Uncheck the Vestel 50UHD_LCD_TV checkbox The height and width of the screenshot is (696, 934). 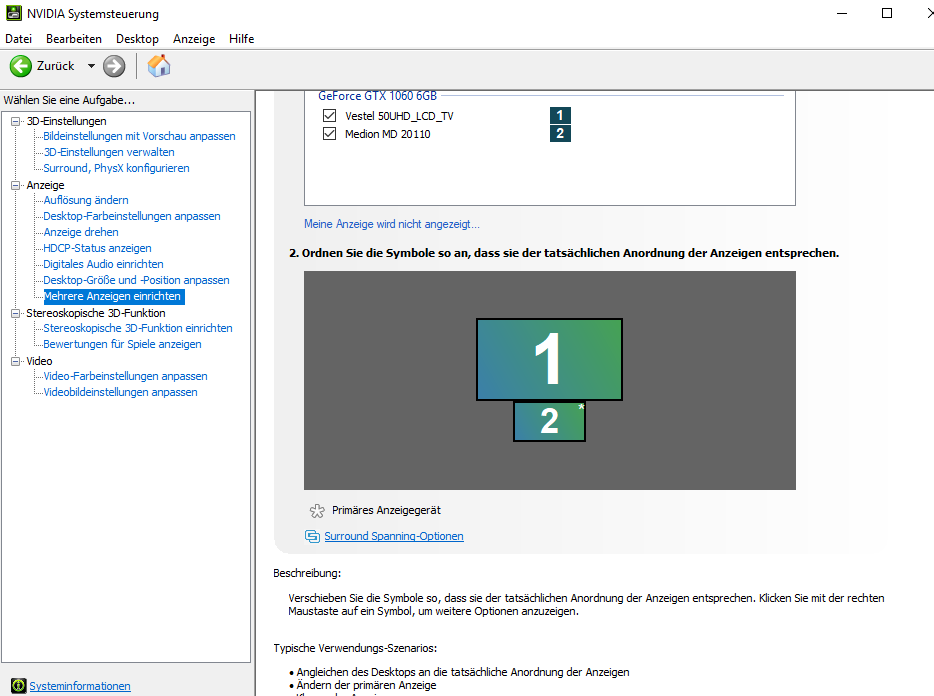tap(329, 115)
